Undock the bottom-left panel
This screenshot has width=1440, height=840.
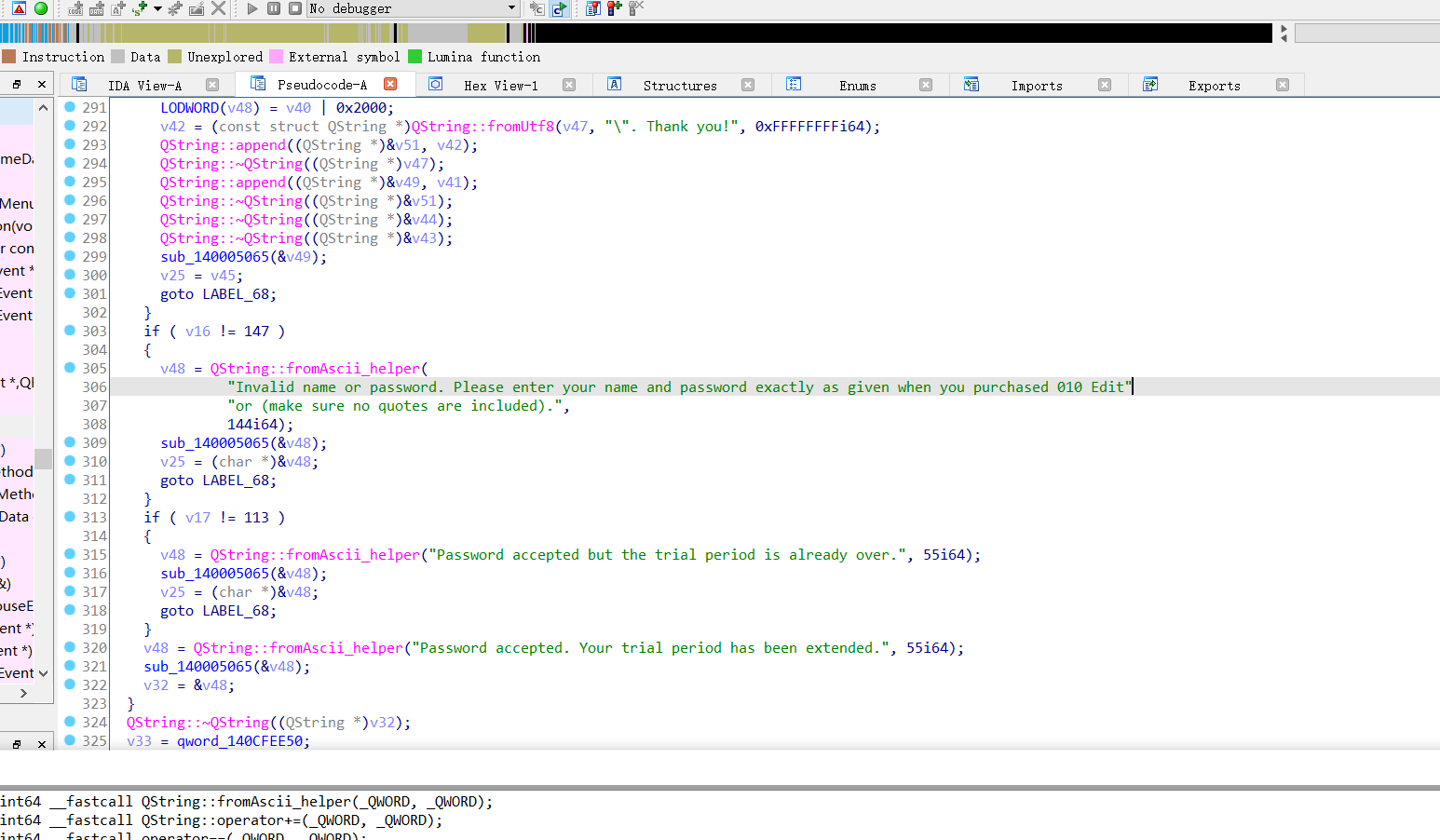(17, 744)
